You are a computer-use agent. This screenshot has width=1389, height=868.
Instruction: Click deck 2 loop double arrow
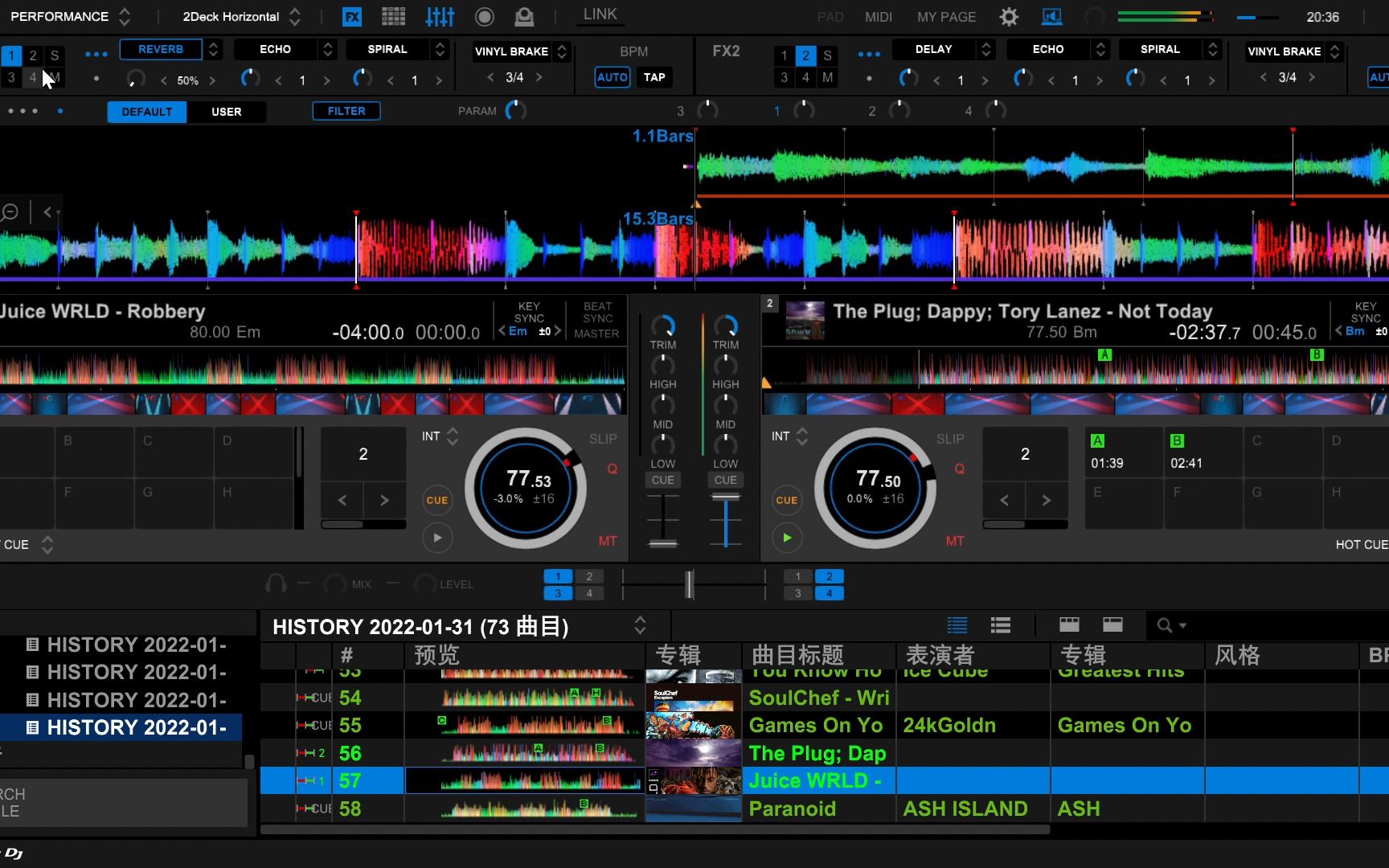1046,500
